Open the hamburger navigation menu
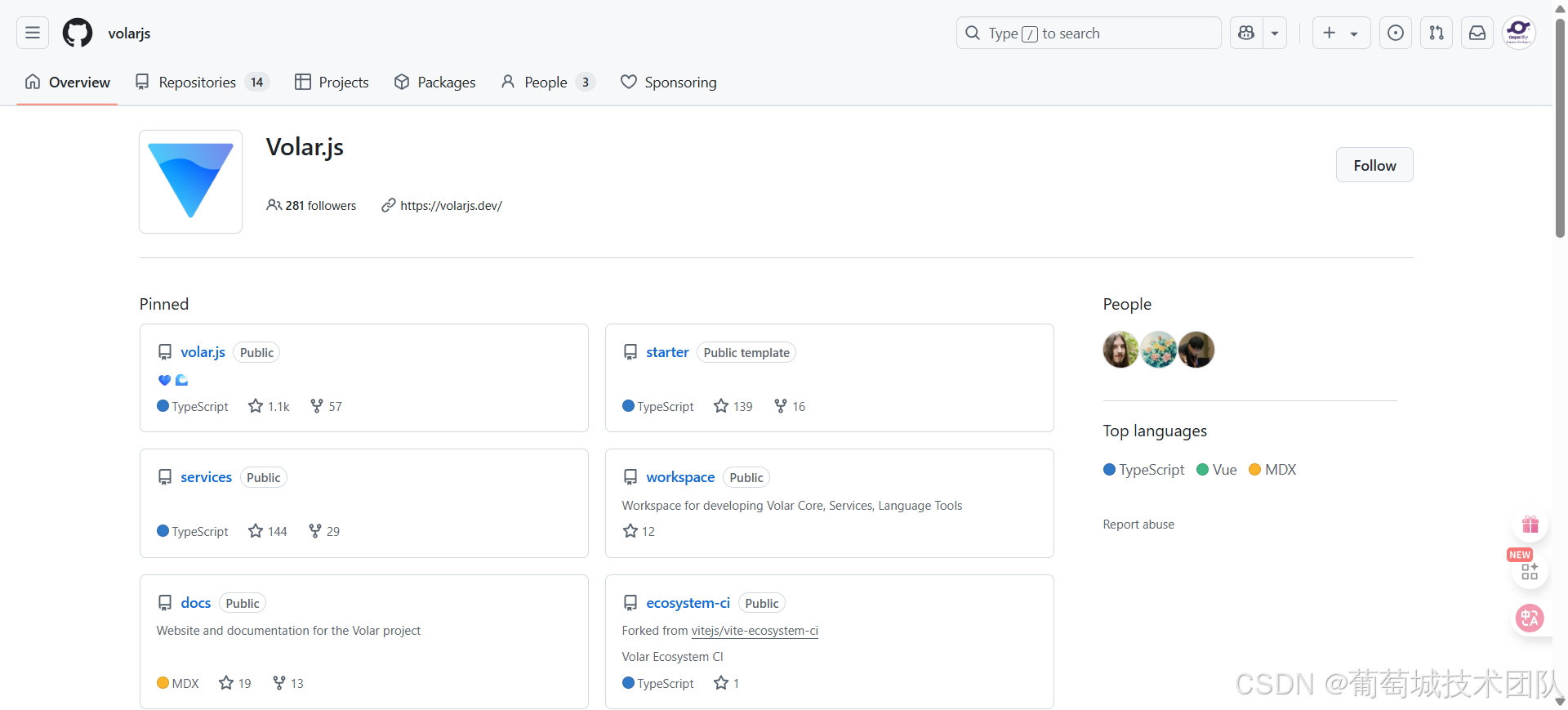The width and height of the screenshot is (1568, 710). point(33,33)
